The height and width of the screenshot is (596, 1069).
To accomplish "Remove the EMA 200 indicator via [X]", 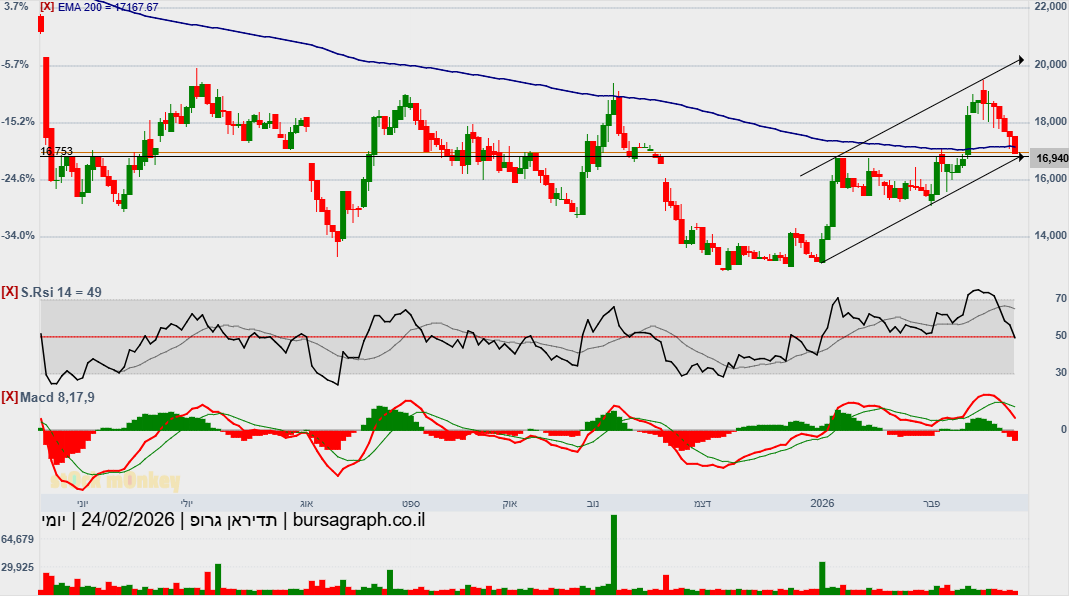I will (47, 8).
